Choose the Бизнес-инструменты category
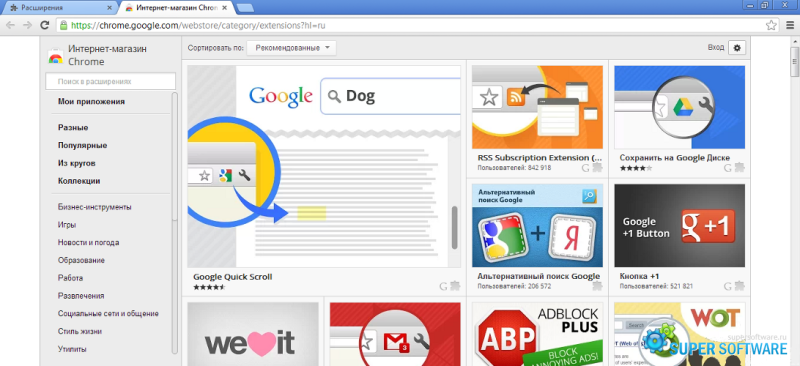This screenshot has height=366, width=800. (95, 207)
